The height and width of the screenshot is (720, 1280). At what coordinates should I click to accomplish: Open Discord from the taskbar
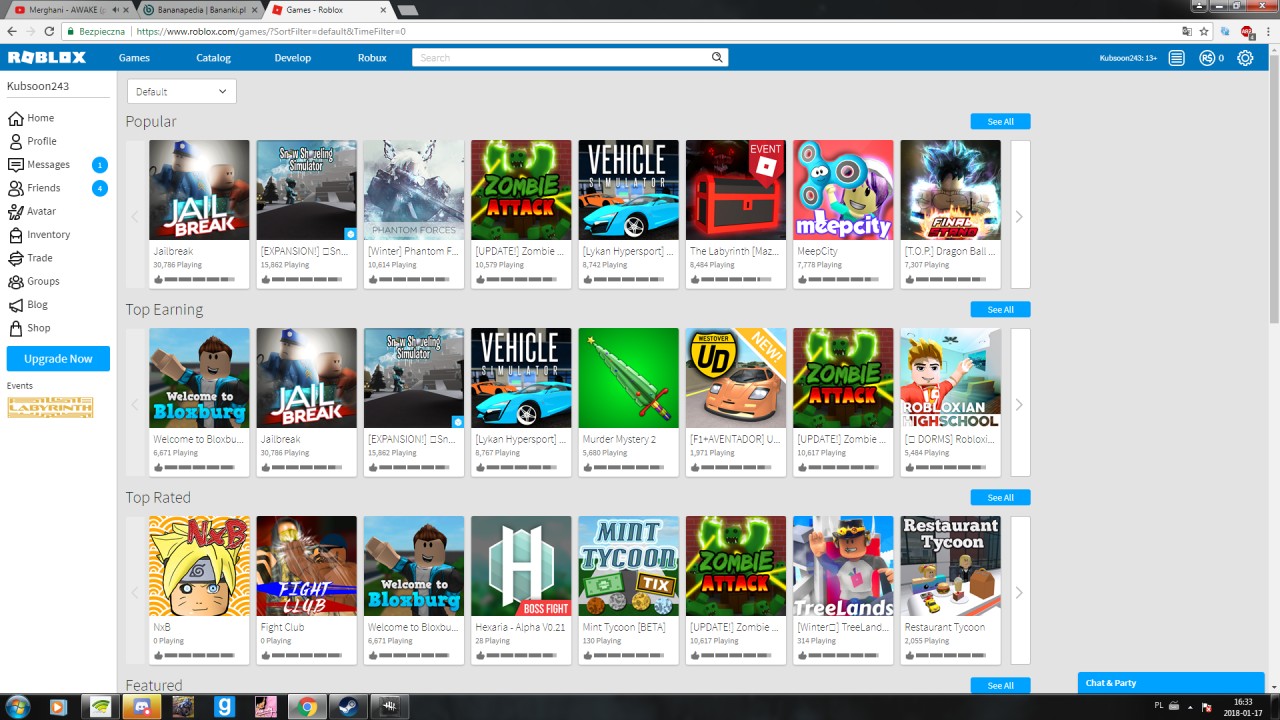pos(140,707)
